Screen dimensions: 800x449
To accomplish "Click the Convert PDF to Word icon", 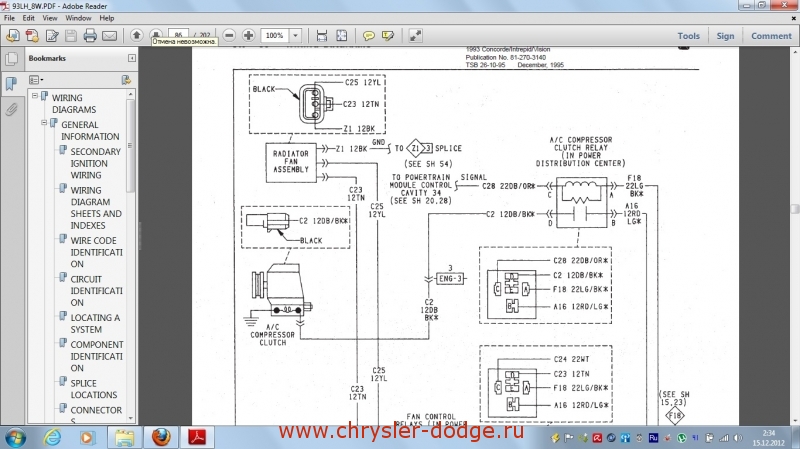I will 32,36.
